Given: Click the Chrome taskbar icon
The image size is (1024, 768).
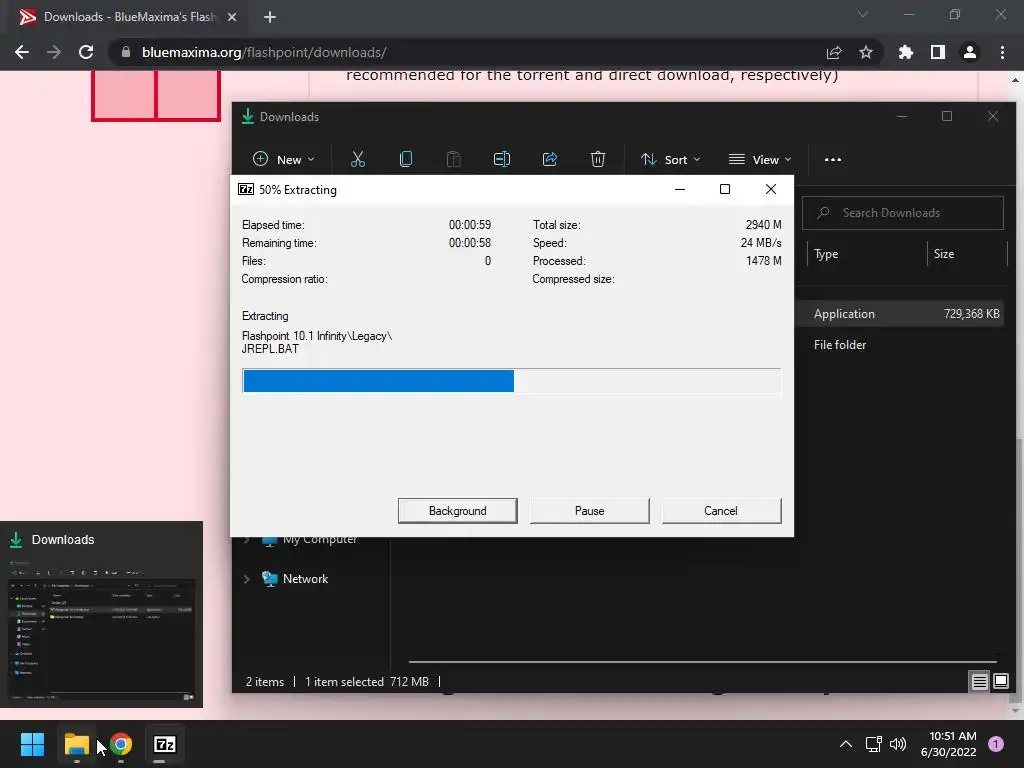Looking at the screenshot, I should click(x=121, y=744).
